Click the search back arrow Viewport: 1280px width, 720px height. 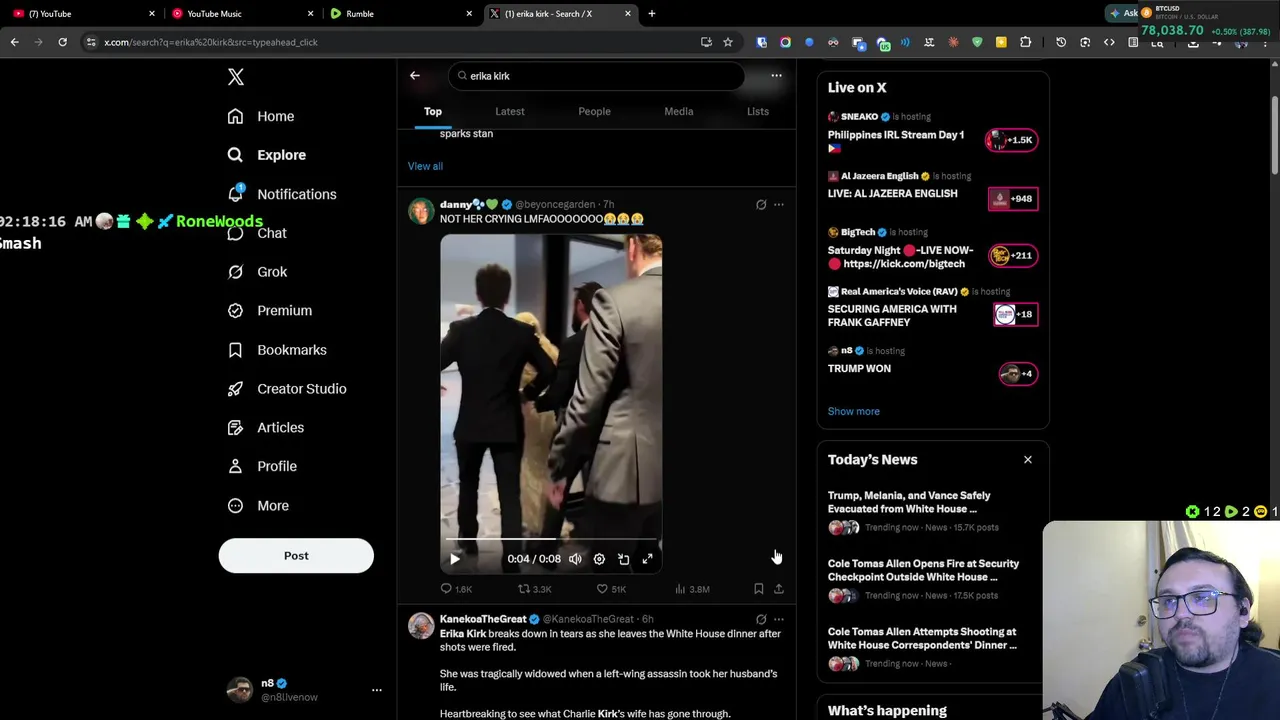point(415,76)
